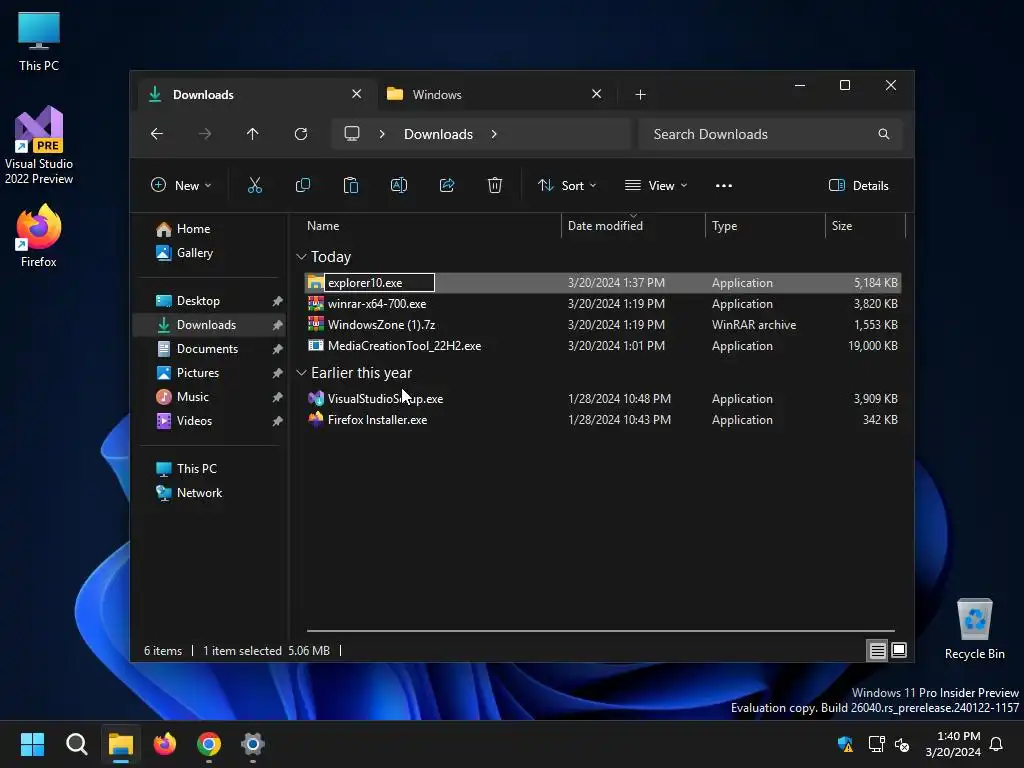Image resolution: width=1024 pixels, height=768 pixels.
Task: Unpin Desktop from Quick access
Action: (x=278, y=301)
